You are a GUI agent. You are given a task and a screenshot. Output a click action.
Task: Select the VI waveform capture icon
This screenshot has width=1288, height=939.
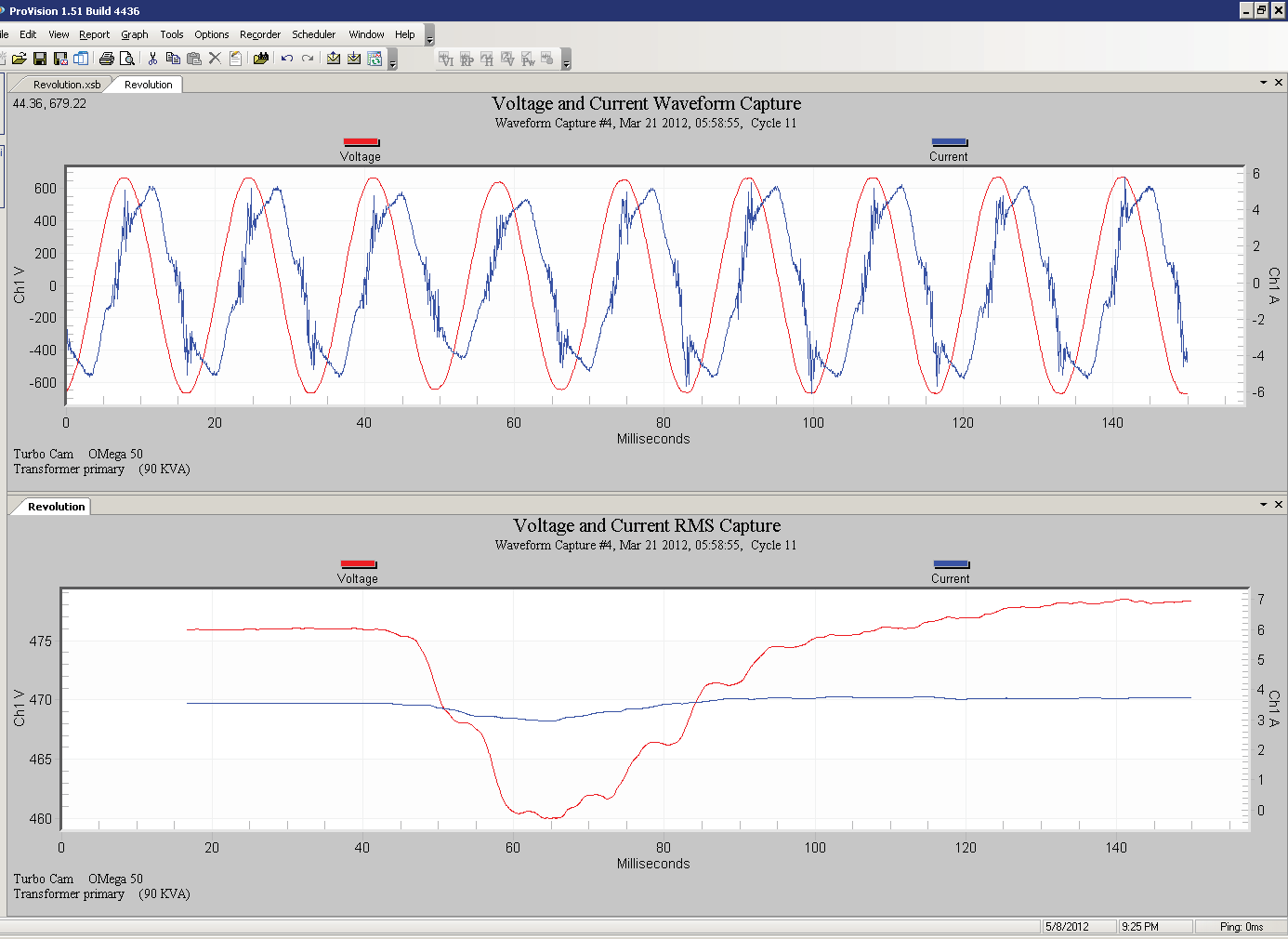447,60
